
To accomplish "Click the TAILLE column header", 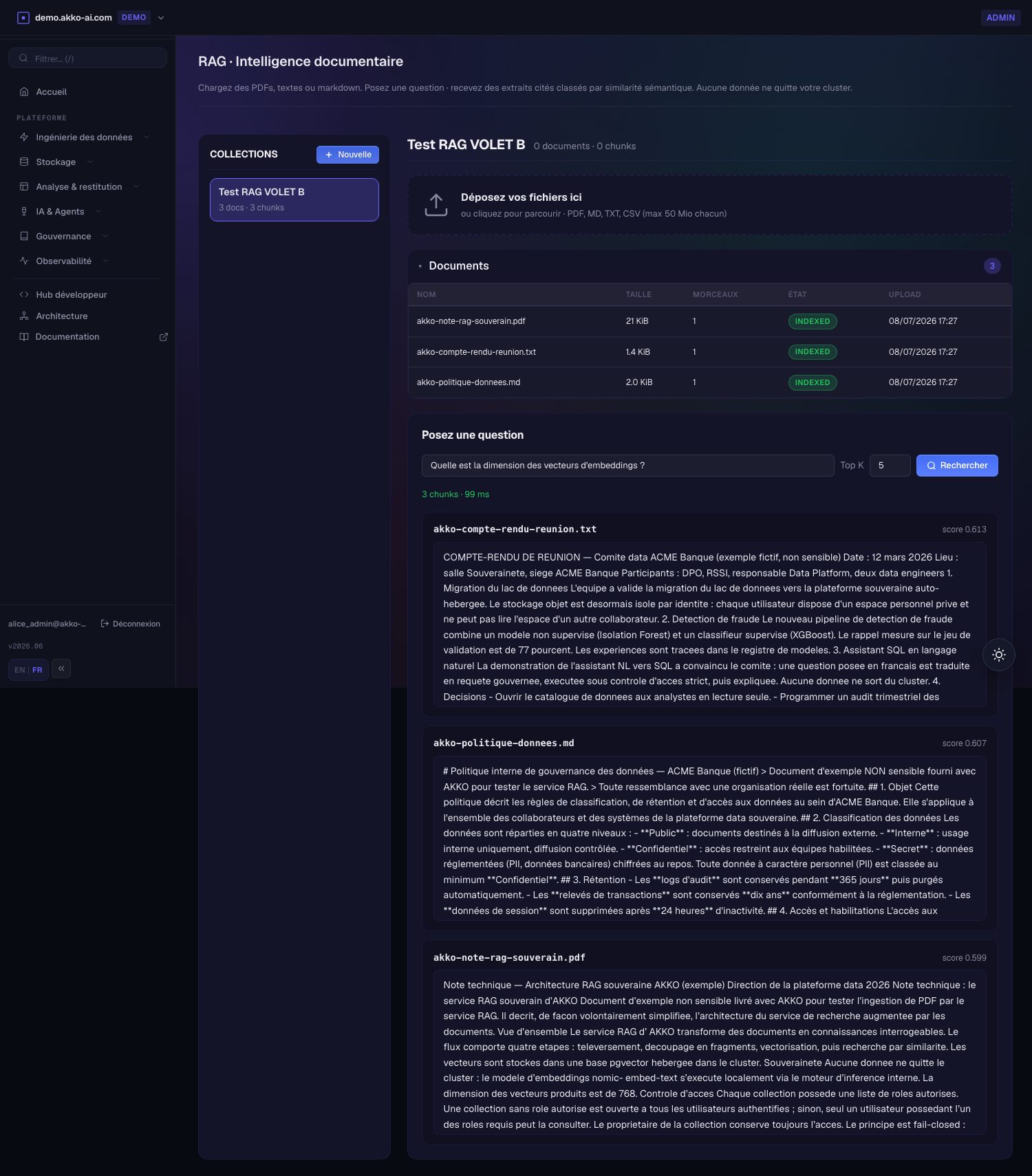I will pyautogui.click(x=638, y=294).
